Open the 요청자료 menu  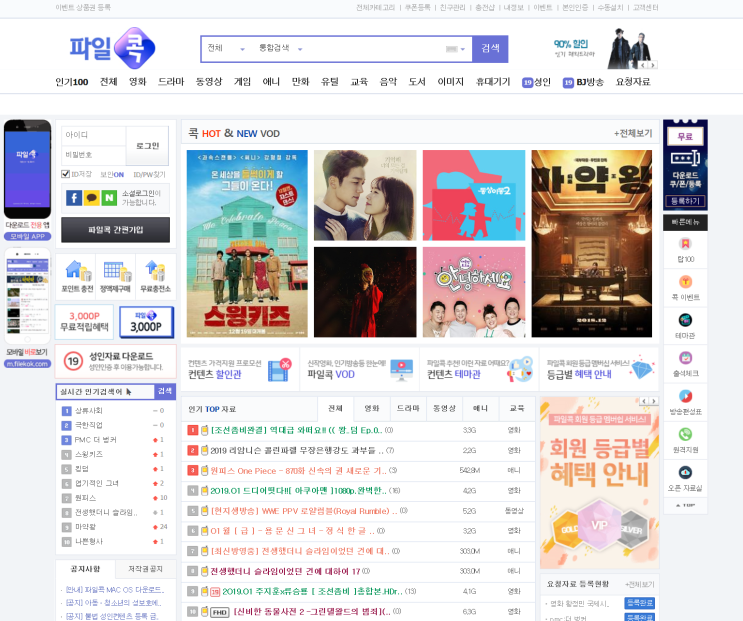click(633, 82)
